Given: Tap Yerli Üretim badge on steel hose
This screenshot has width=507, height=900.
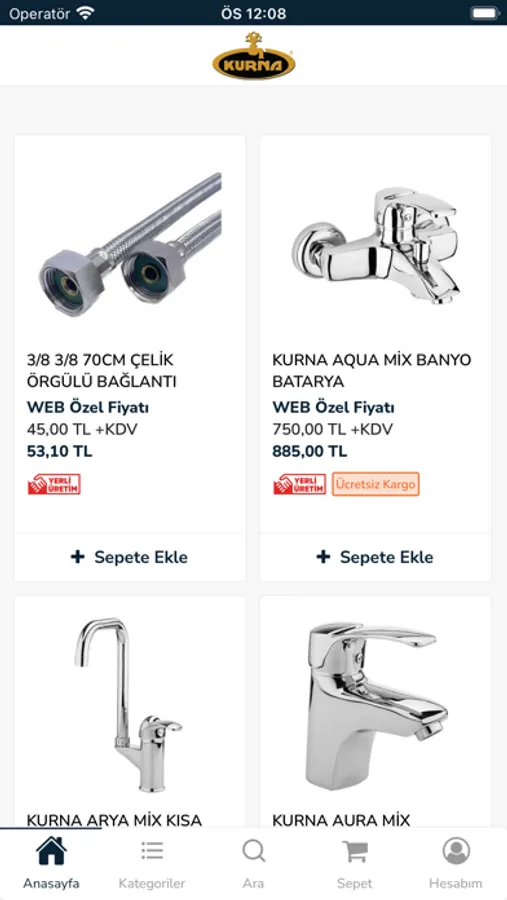Looking at the screenshot, I should click(54, 484).
